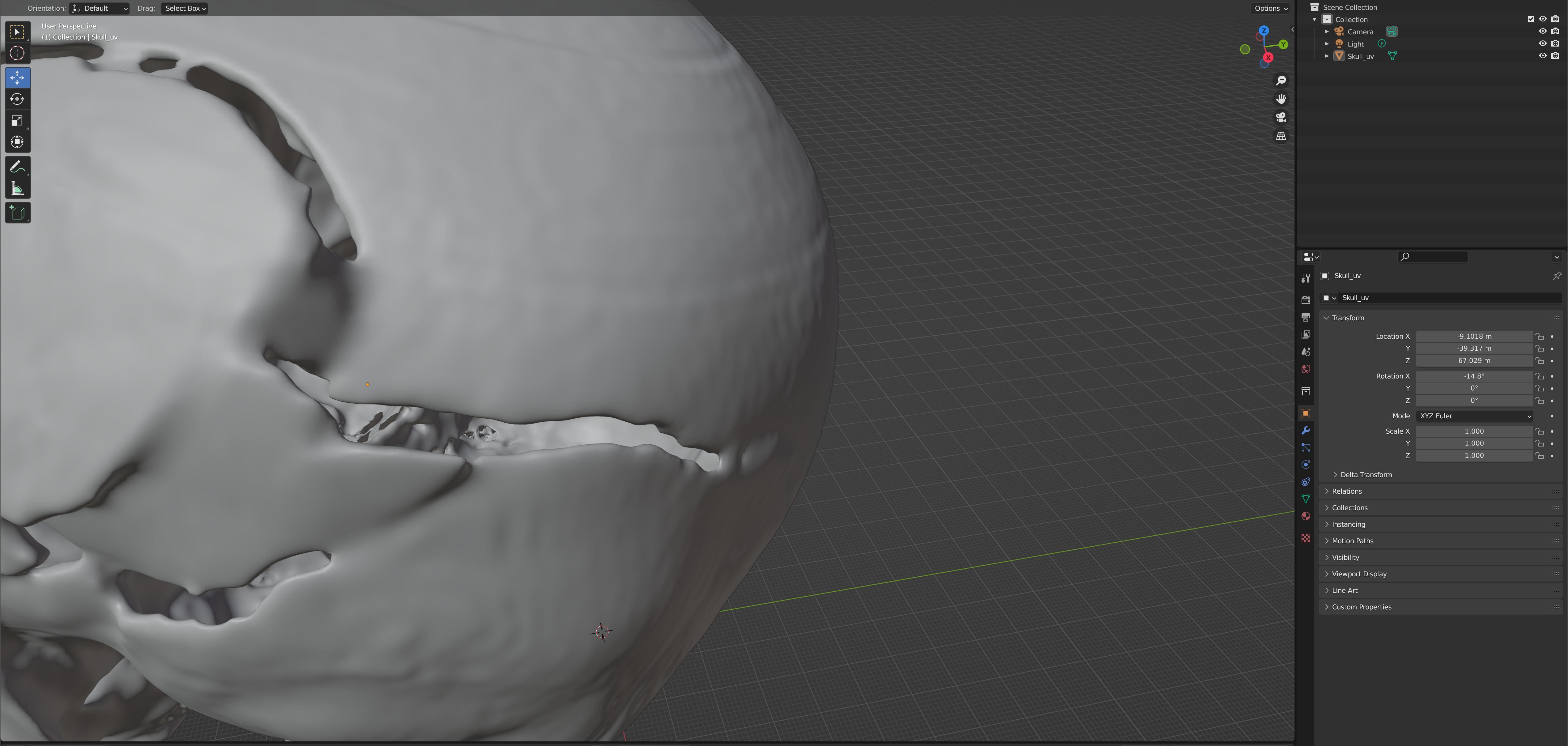Open the Drag Select Box dropdown
This screenshot has width=1568, height=746.
pos(185,8)
